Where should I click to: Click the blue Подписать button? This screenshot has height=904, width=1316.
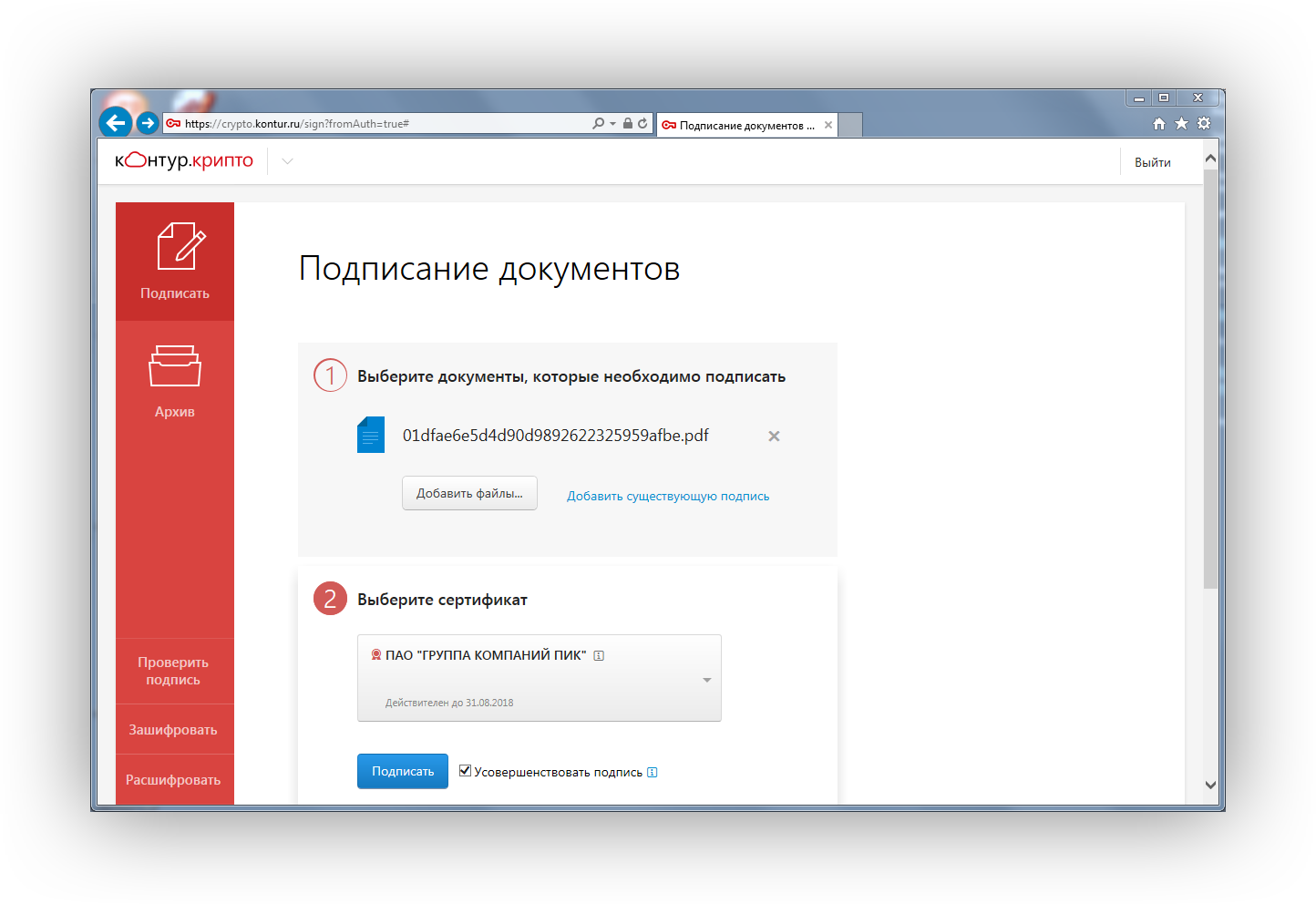(x=403, y=771)
